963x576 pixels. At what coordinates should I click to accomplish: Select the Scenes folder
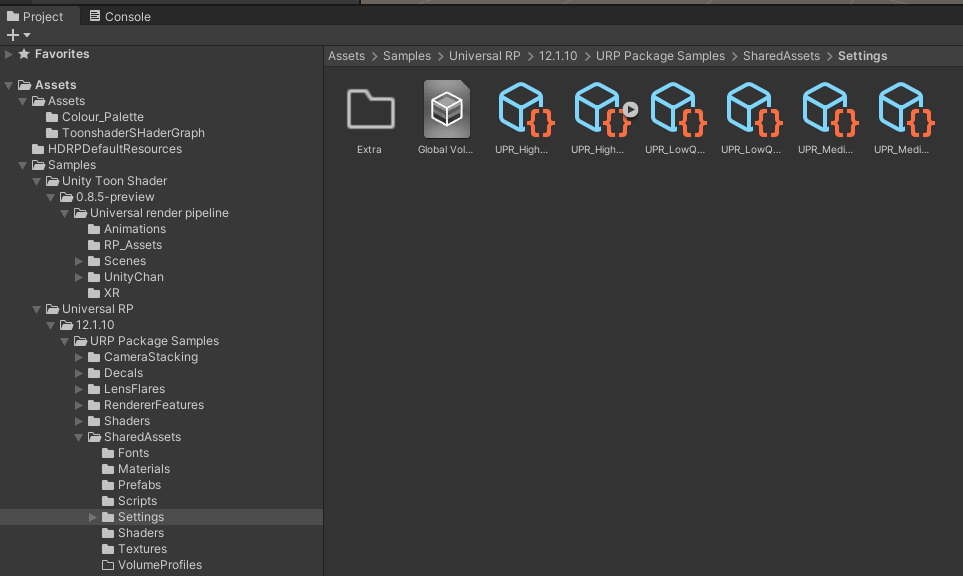[117, 261]
